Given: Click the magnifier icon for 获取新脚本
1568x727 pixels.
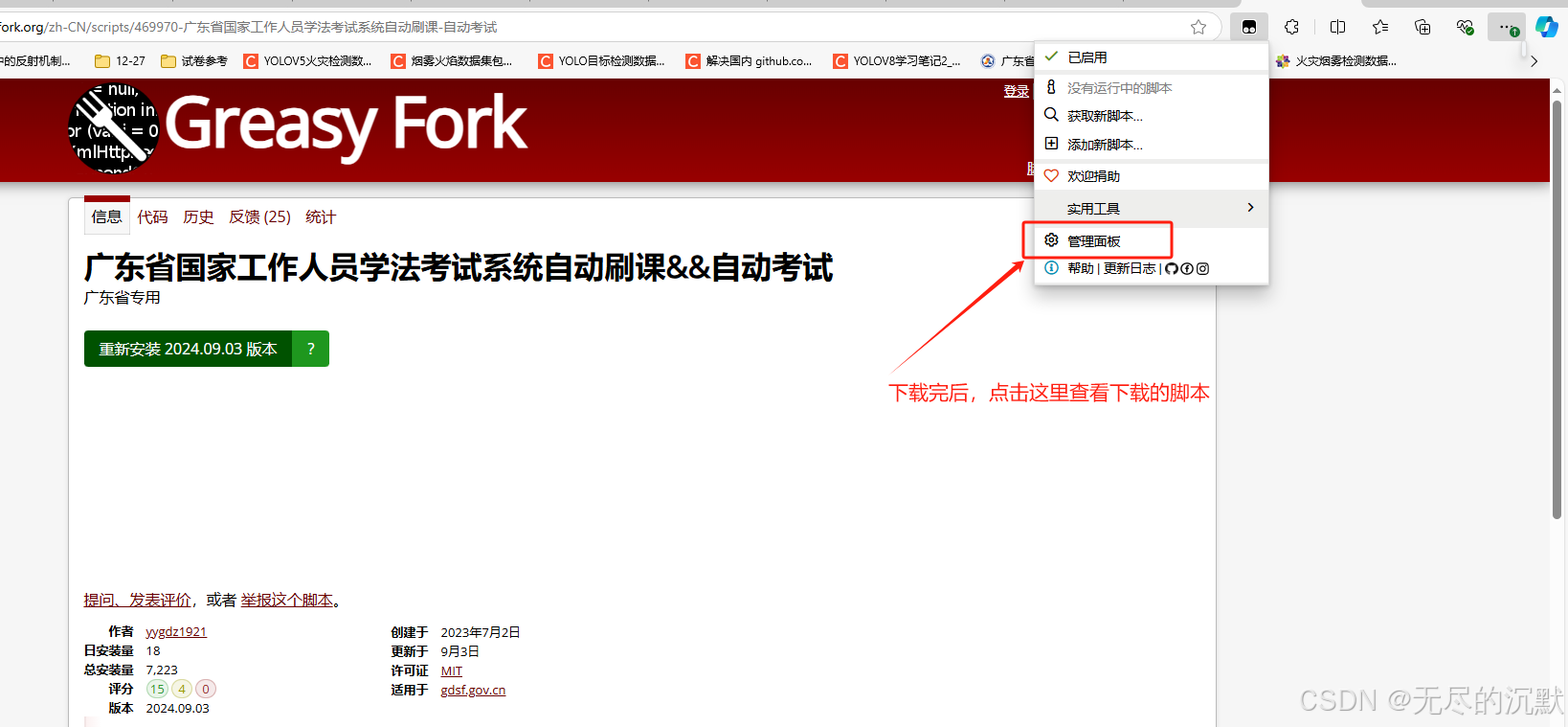Looking at the screenshot, I should coord(1051,115).
